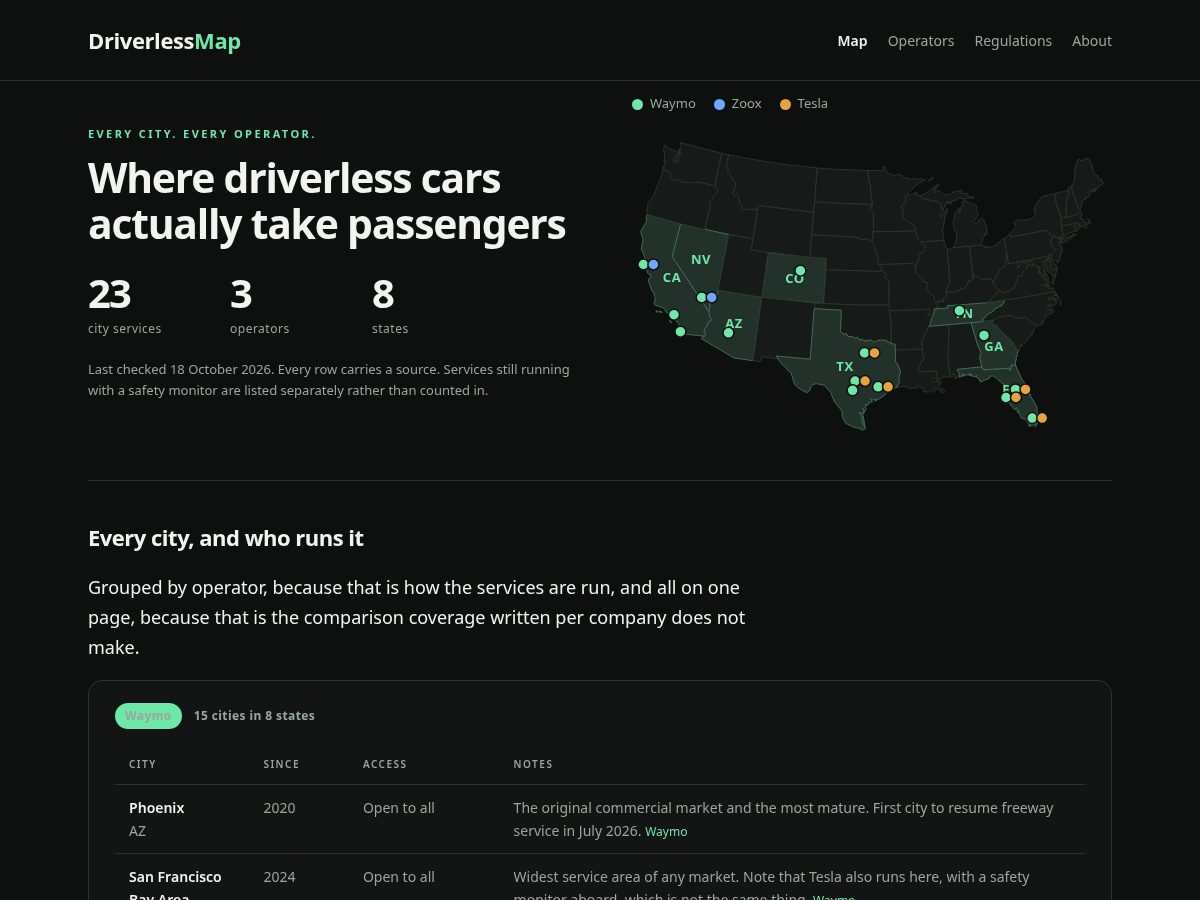Click the green Waymo dot beside the coastal Zoox dot

(643, 265)
